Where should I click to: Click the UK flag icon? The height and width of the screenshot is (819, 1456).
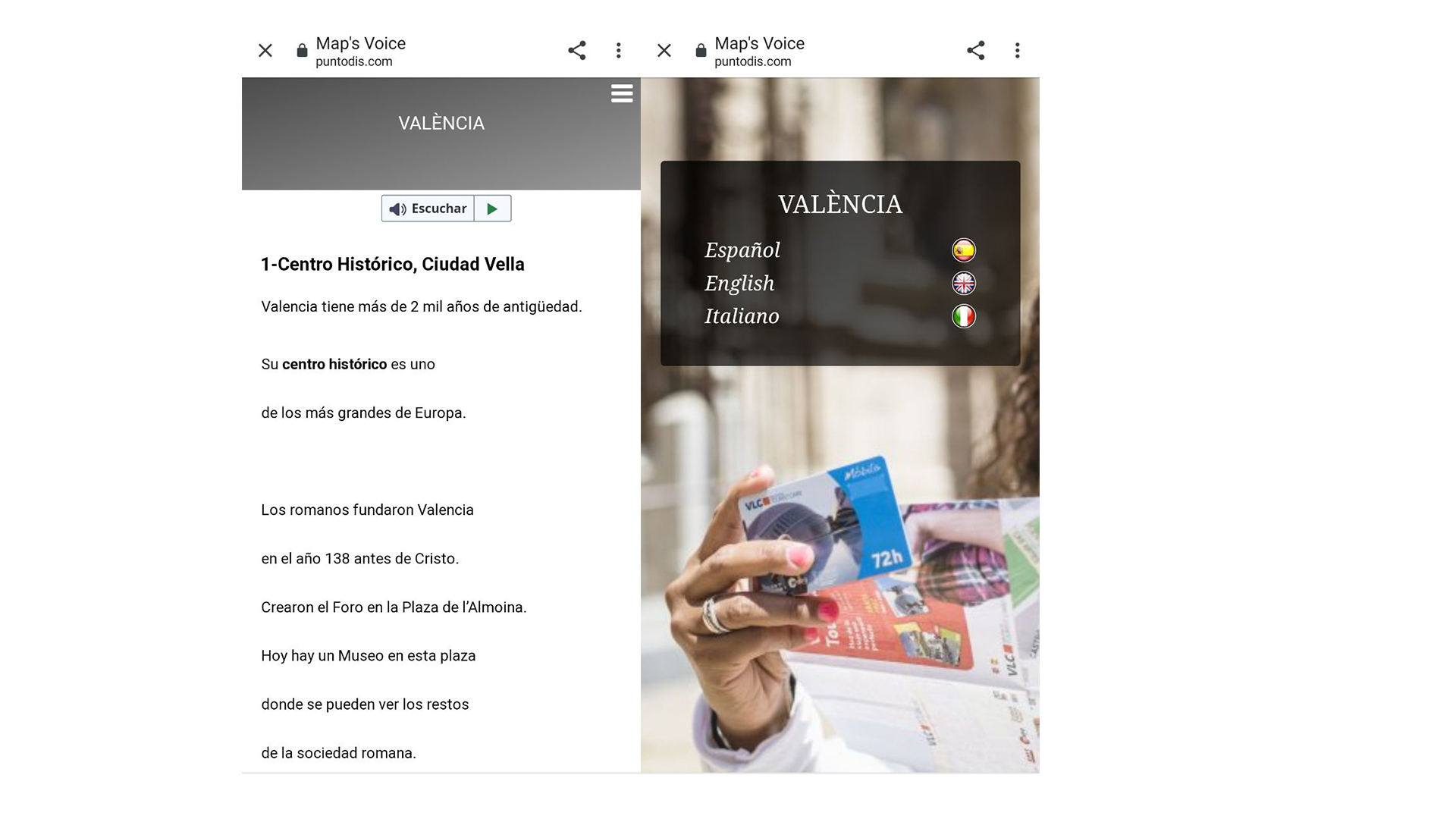(964, 284)
